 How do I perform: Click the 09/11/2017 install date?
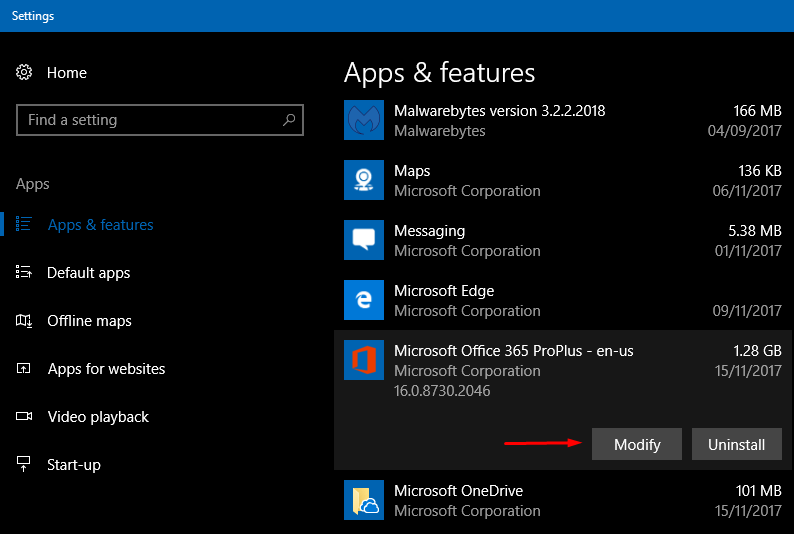(x=747, y=311)
